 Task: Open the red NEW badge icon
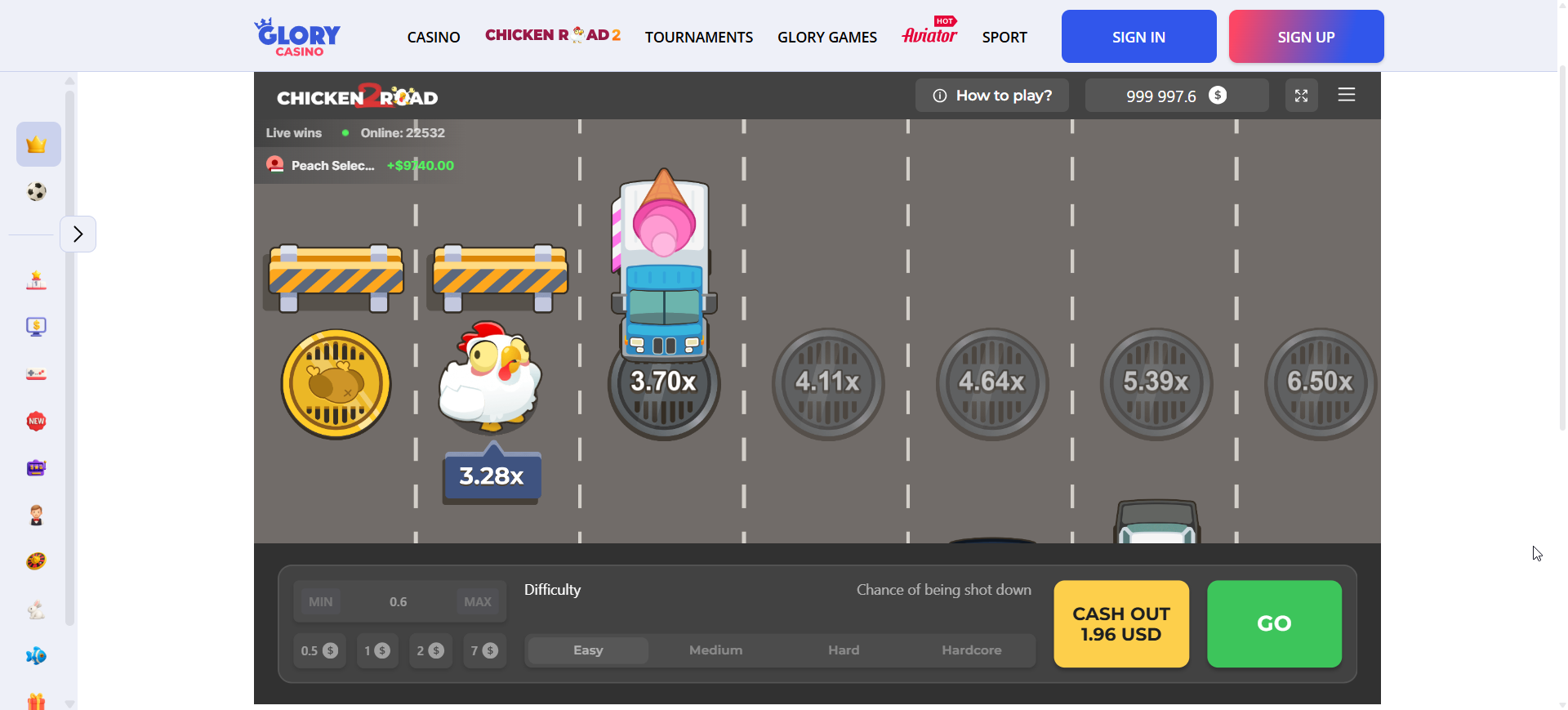pyautogui.click(x=37, y=422)
